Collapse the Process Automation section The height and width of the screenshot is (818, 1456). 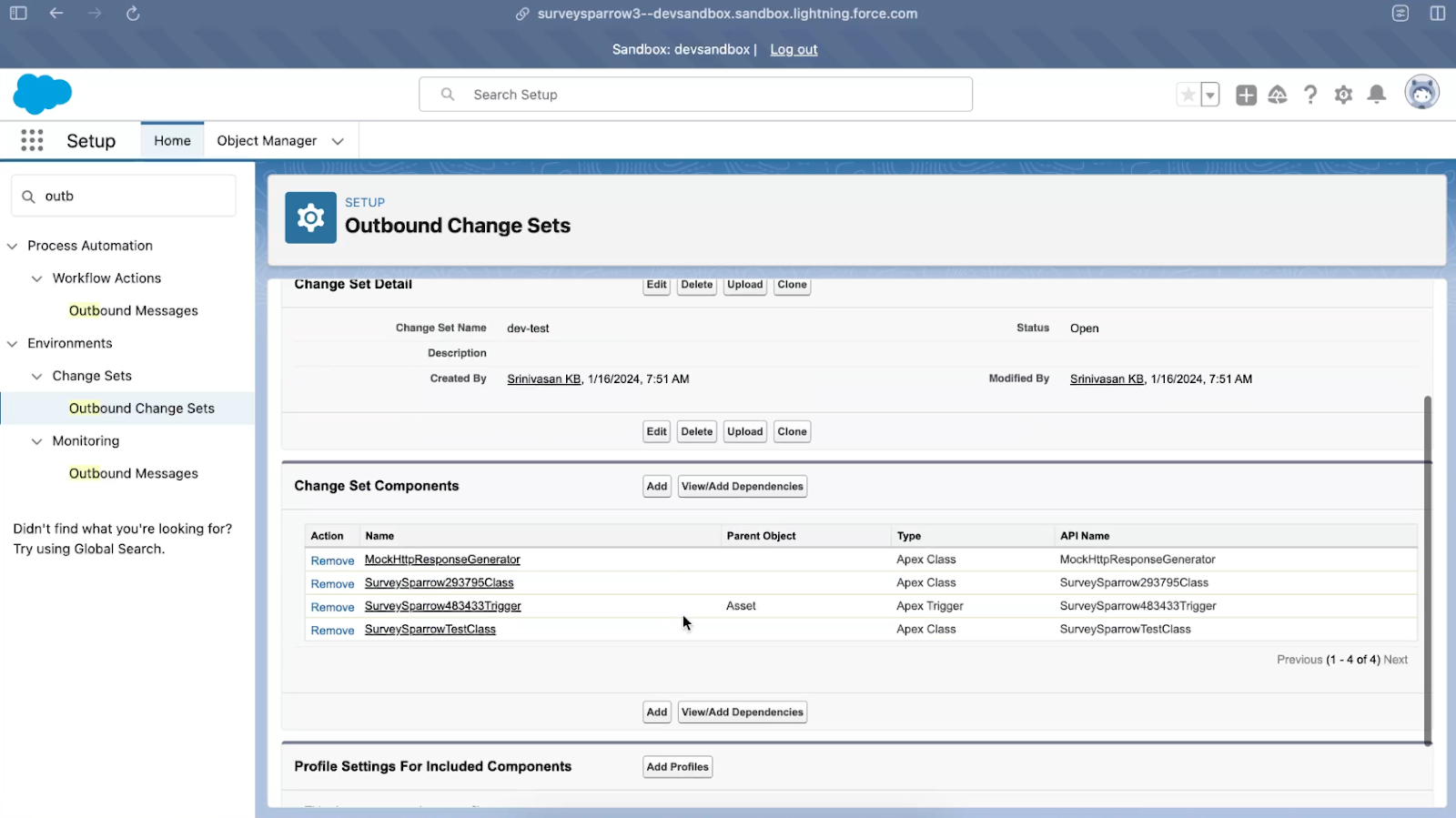pos(13,246)
